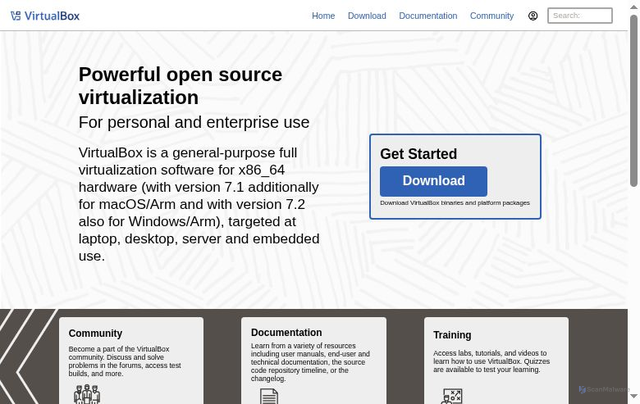Open the Community nav menu item

coord(492,16)
